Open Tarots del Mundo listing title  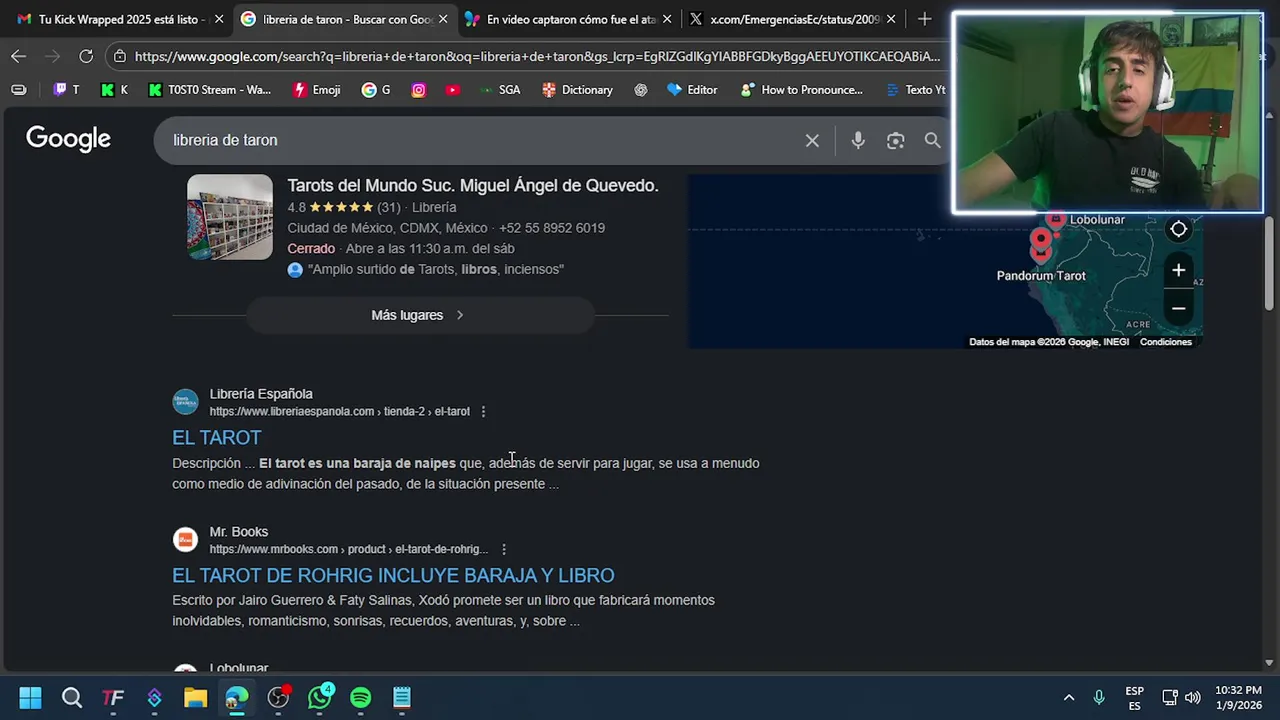[473, 186]
